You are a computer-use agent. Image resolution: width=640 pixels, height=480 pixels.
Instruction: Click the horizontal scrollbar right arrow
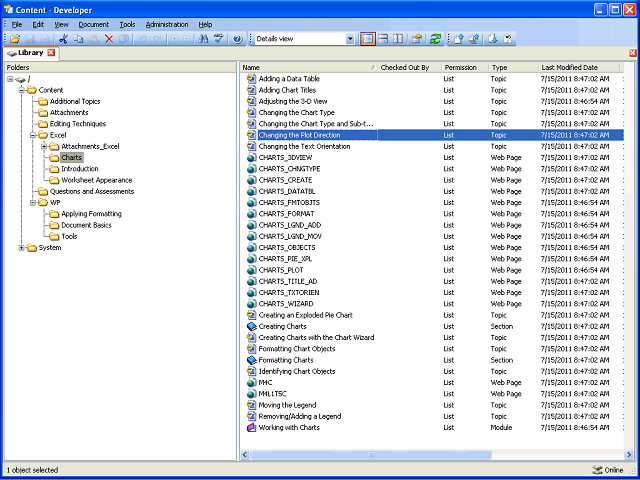click(x=629, y=454)
